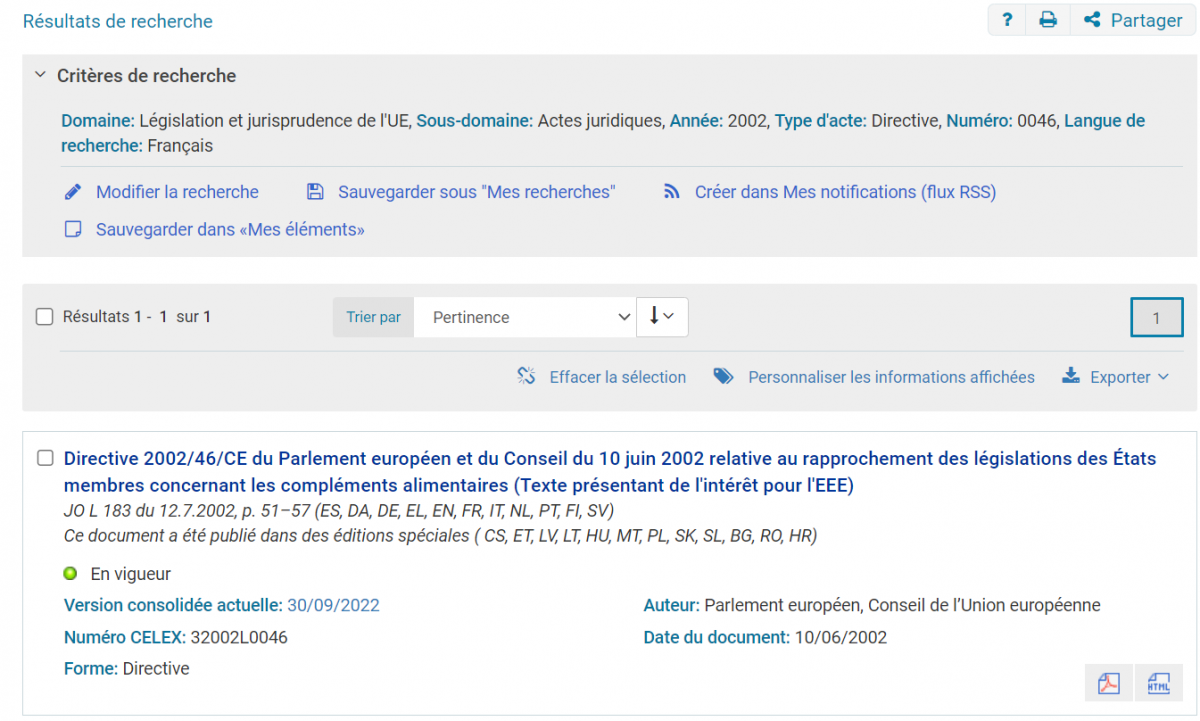
Task: Open the PDF version of directive
Action: (1109, 684)
